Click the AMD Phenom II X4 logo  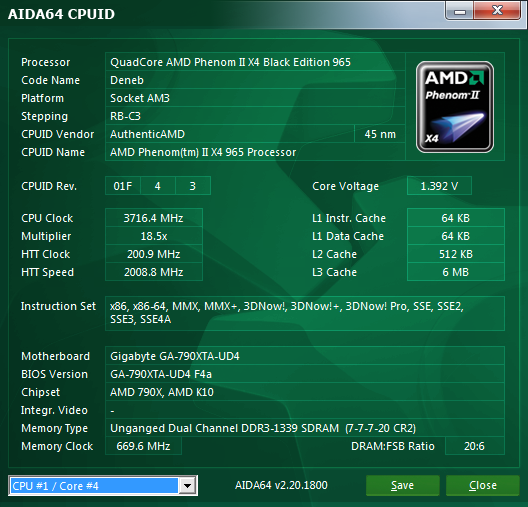tap(455, 107)
